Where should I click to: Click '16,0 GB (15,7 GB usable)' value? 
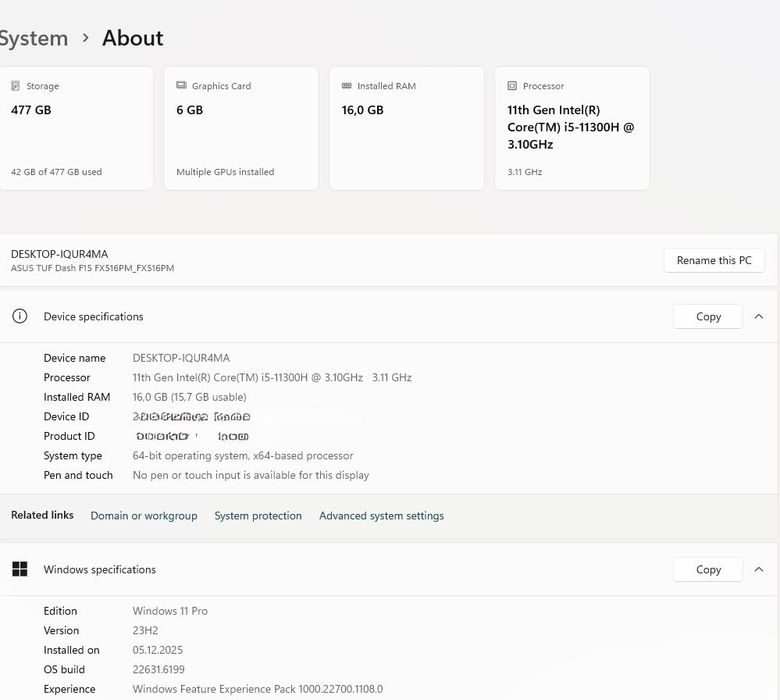point(190,397)
